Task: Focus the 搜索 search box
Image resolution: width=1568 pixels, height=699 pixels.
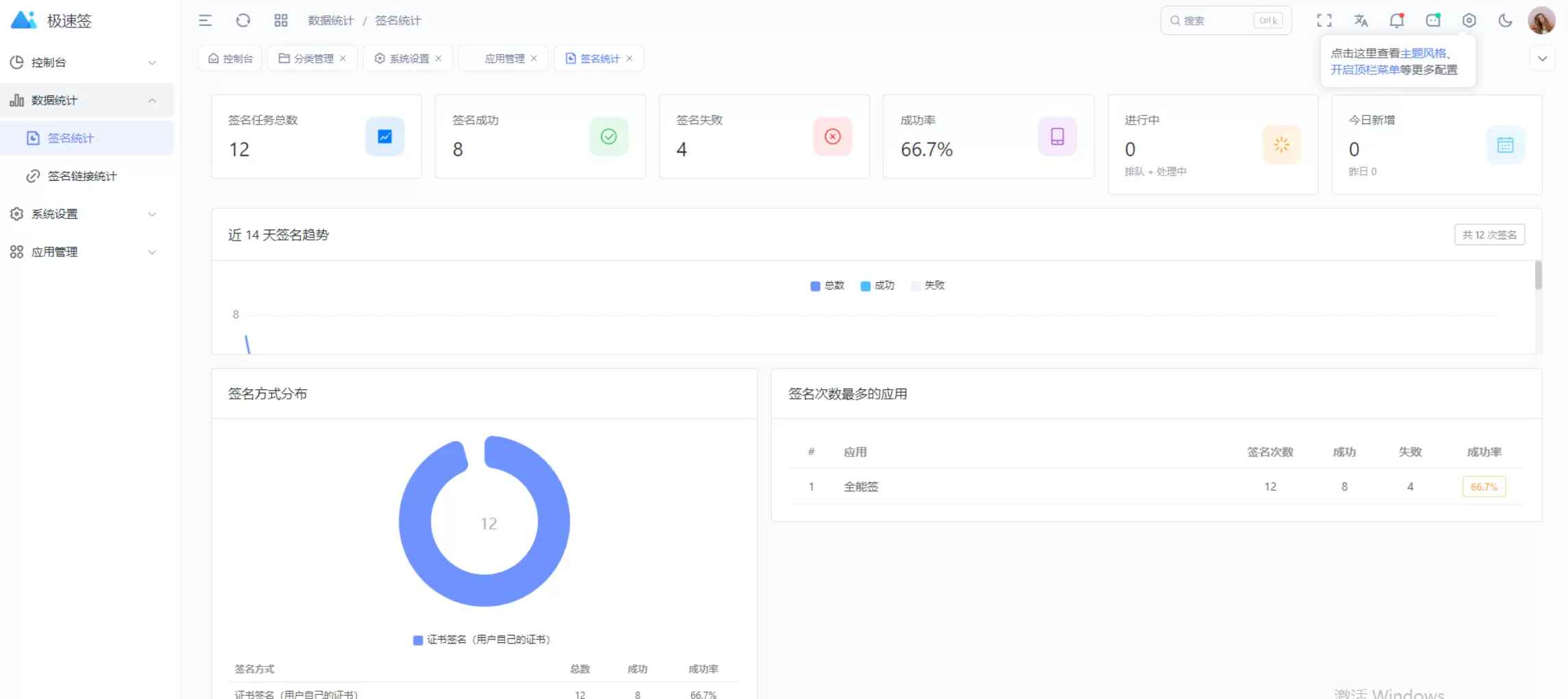Action: 1226,21
